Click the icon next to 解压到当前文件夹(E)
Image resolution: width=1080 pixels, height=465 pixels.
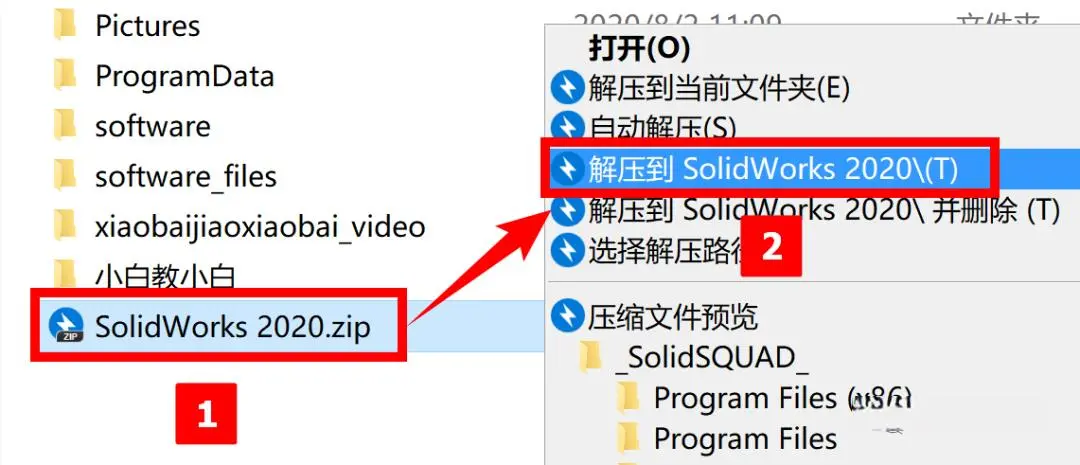[x=568, y=89]
